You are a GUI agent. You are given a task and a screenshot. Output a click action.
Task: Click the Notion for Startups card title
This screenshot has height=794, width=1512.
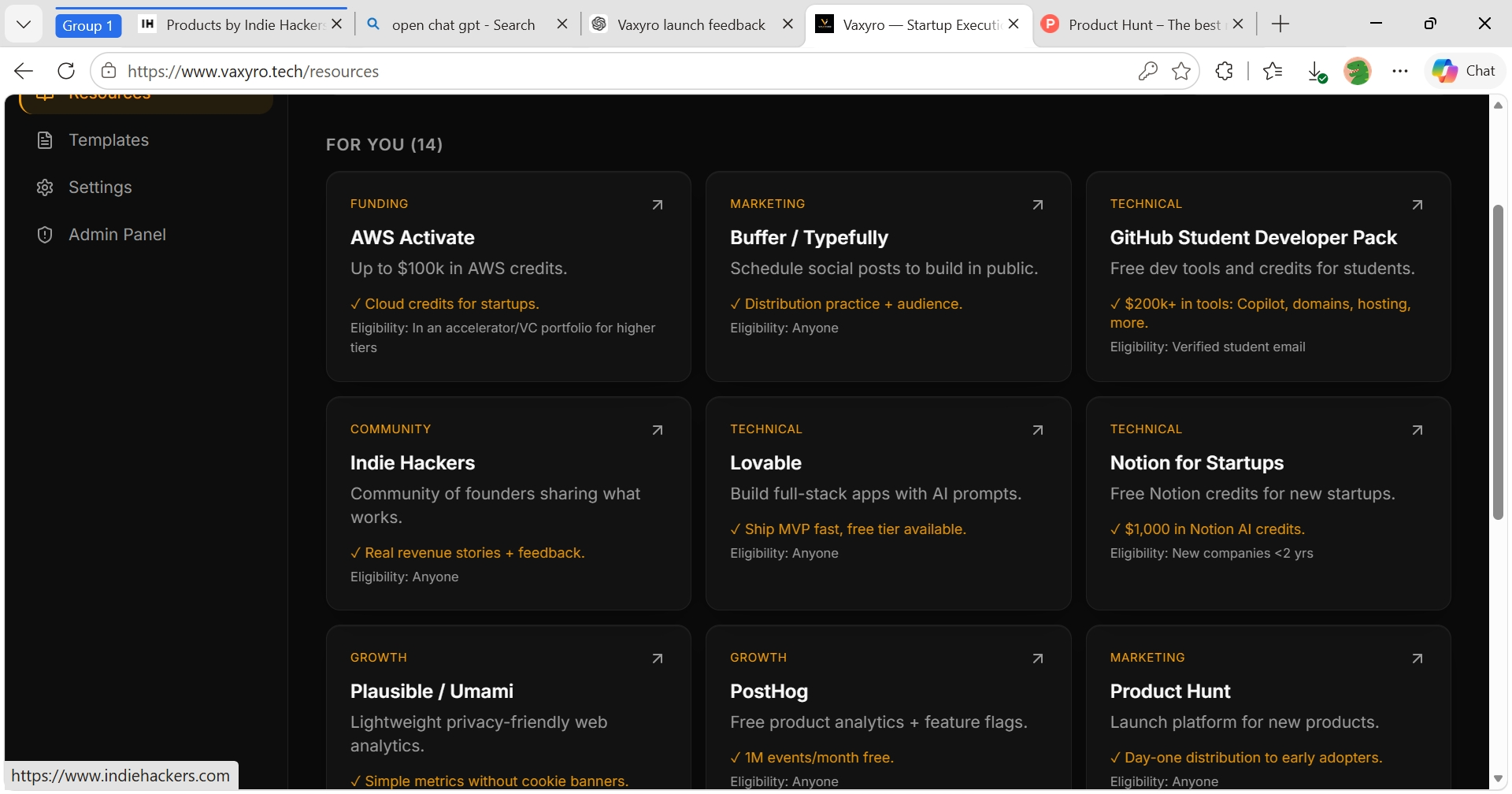1197,462
